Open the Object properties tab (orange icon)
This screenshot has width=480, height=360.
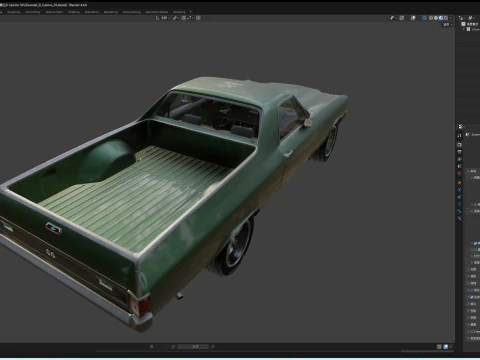(x=459, y=182)
